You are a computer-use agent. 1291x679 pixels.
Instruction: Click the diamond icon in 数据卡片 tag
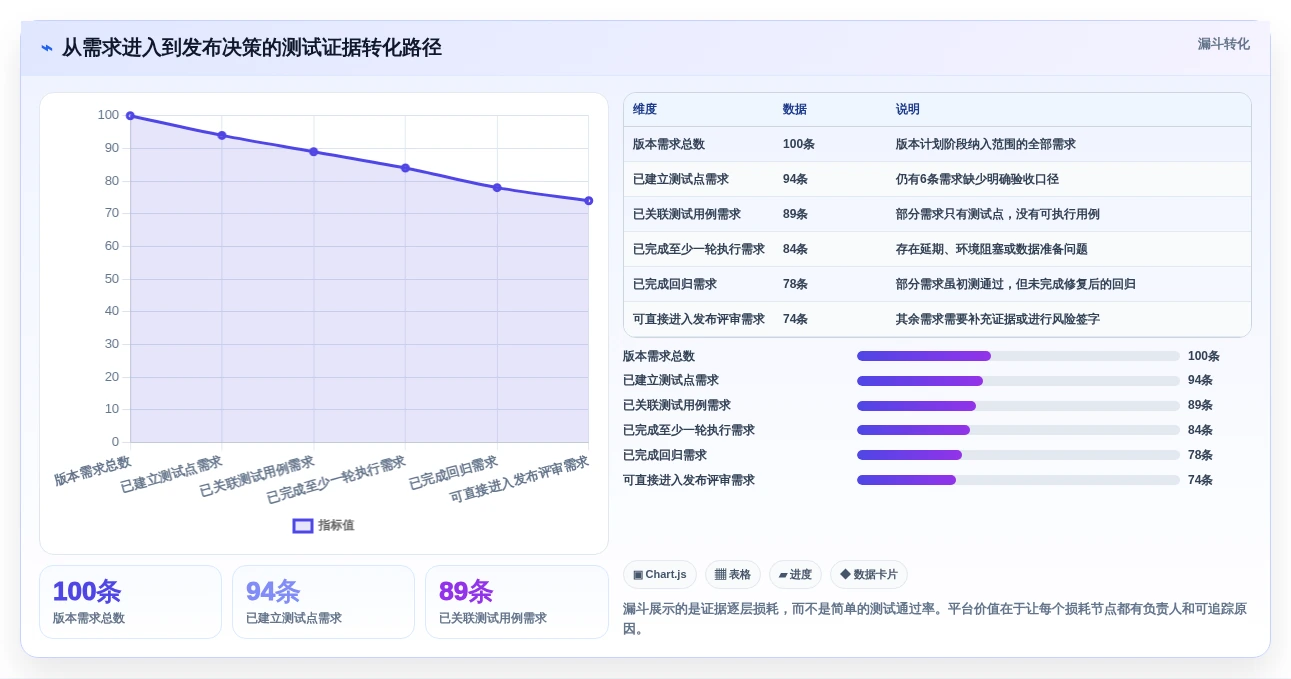click(845, 574)
